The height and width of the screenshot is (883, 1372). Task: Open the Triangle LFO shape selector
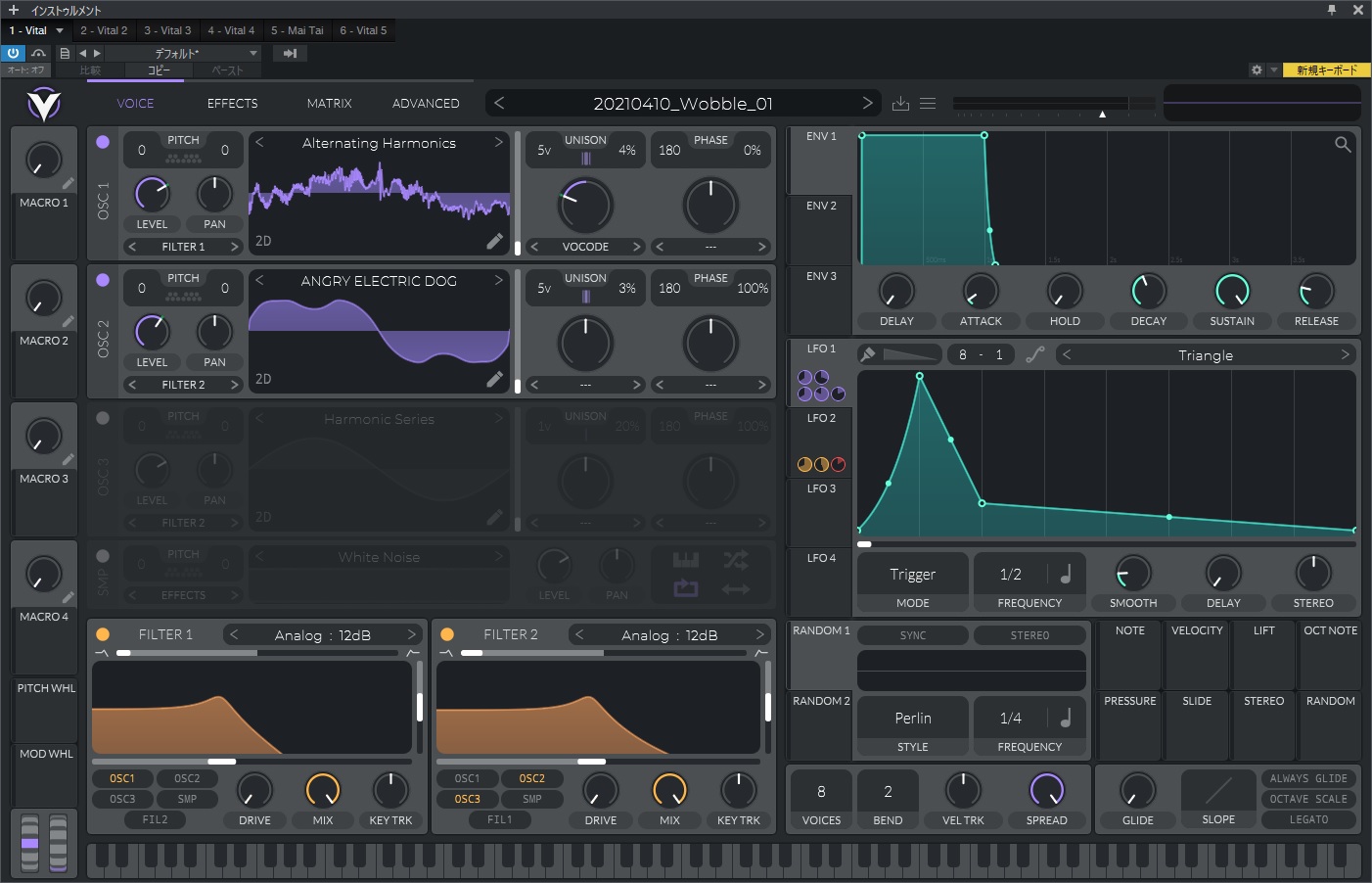[1205, 355]
